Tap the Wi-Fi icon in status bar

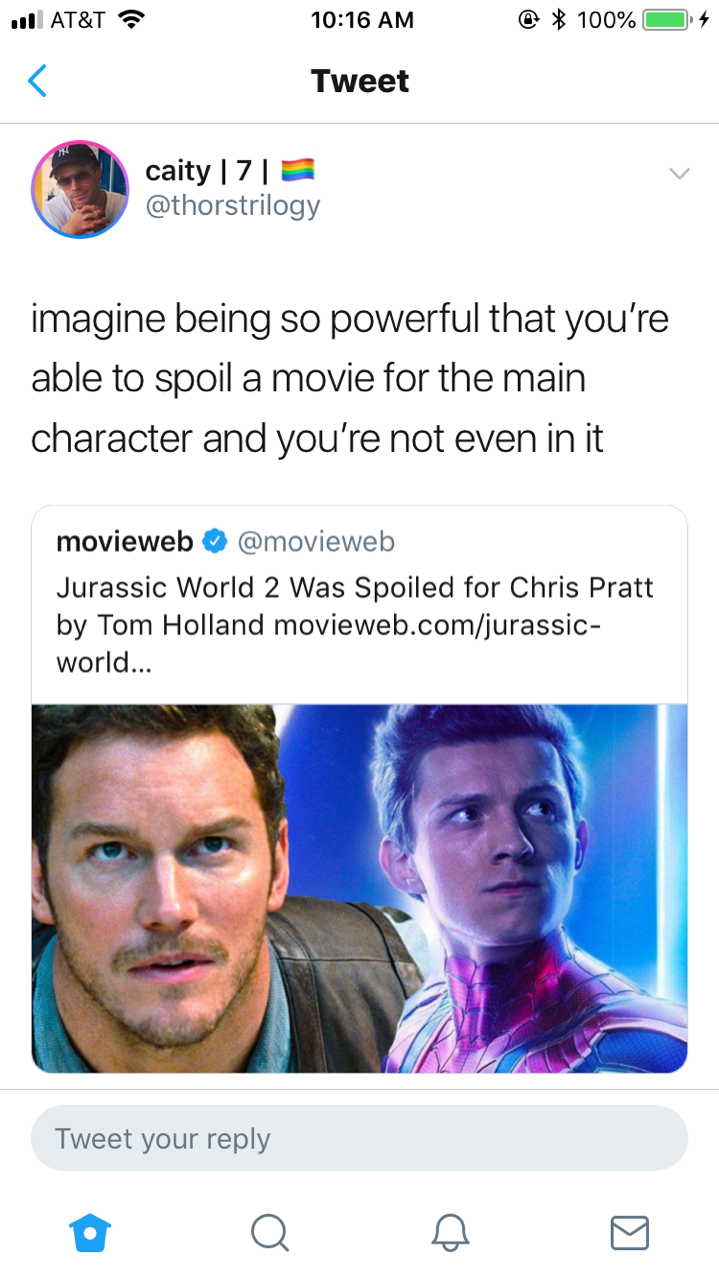click(130, 19)
